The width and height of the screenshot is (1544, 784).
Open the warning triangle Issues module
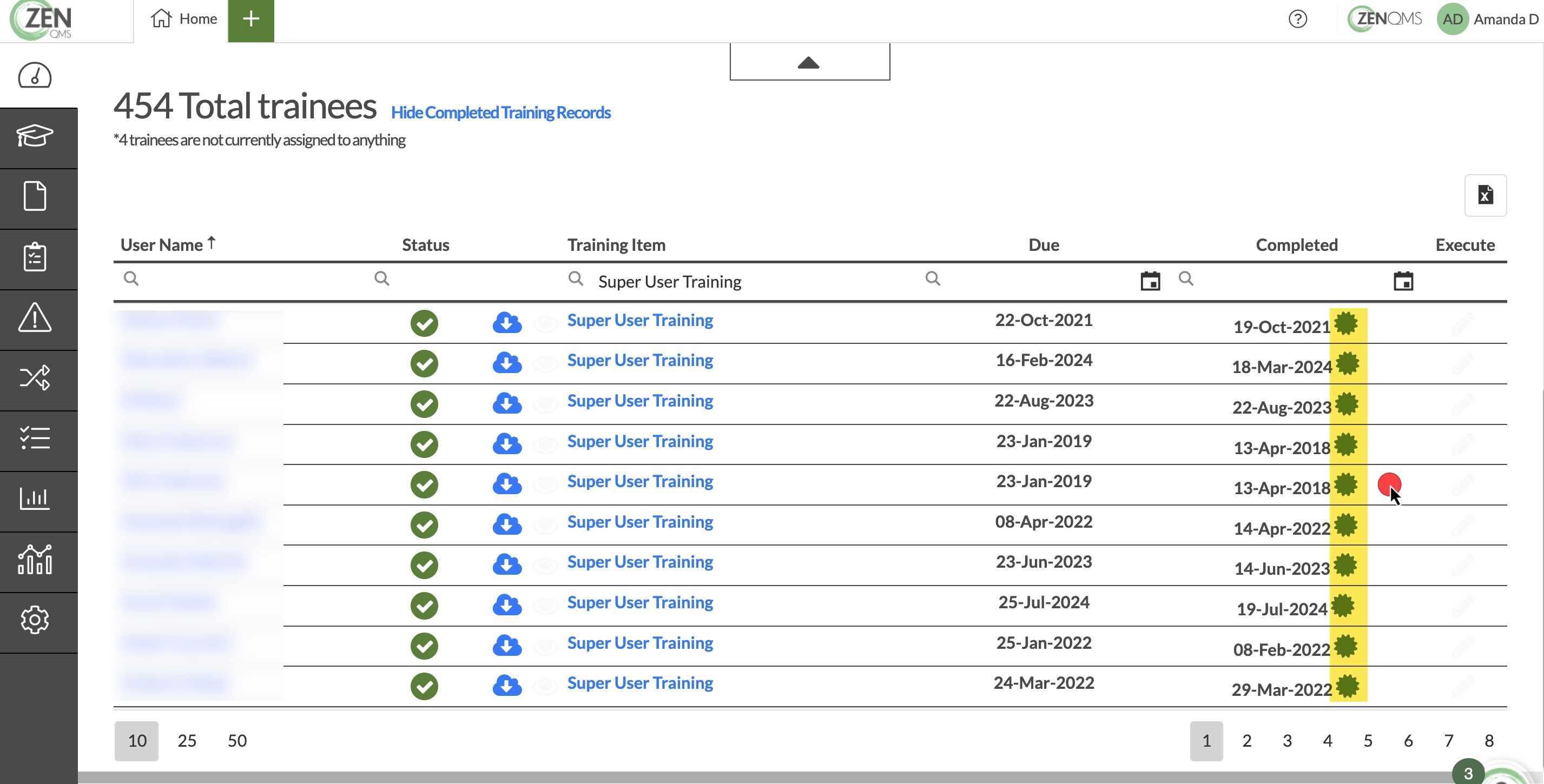point(35,317)
